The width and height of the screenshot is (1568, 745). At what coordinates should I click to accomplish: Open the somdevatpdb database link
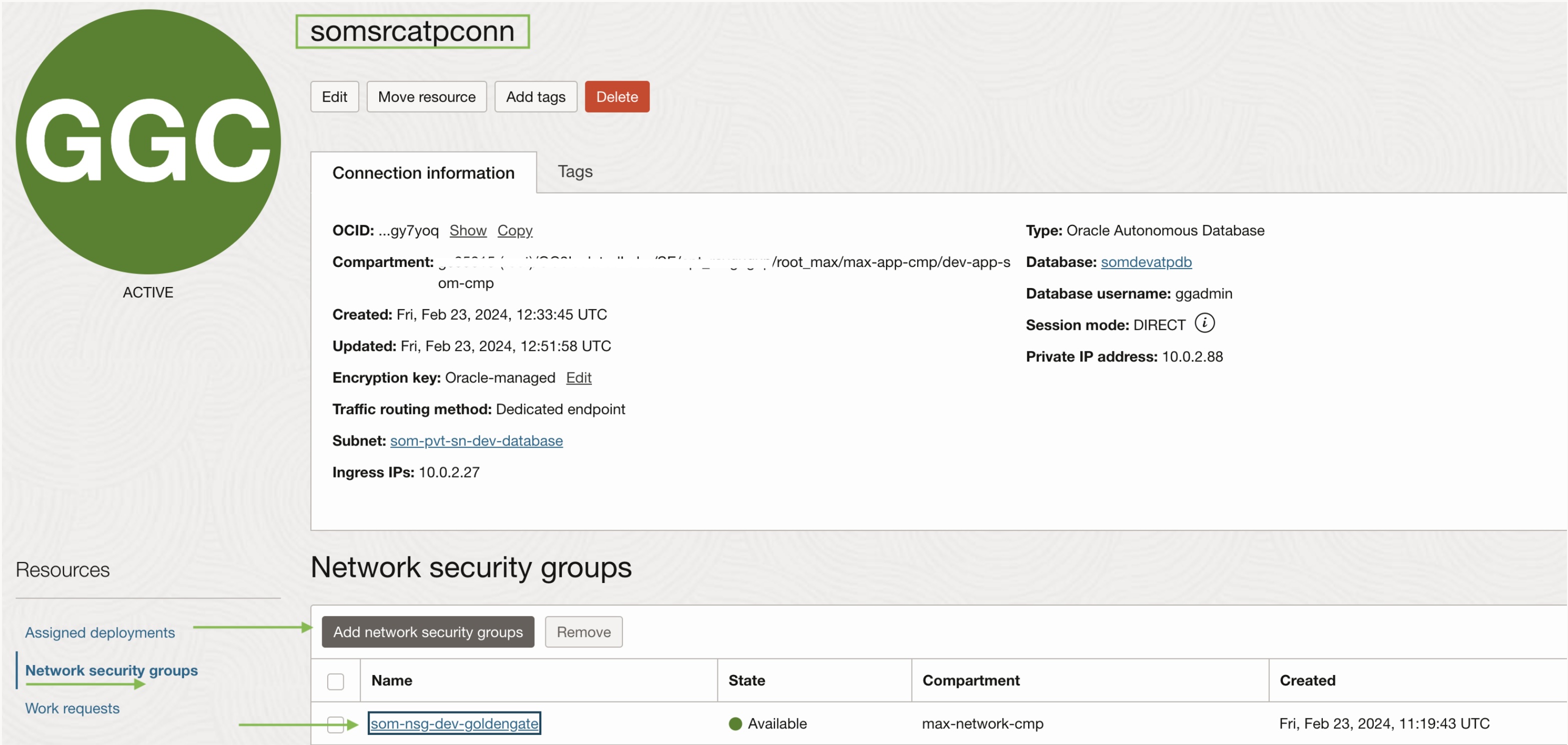(x=1146, y=262)
